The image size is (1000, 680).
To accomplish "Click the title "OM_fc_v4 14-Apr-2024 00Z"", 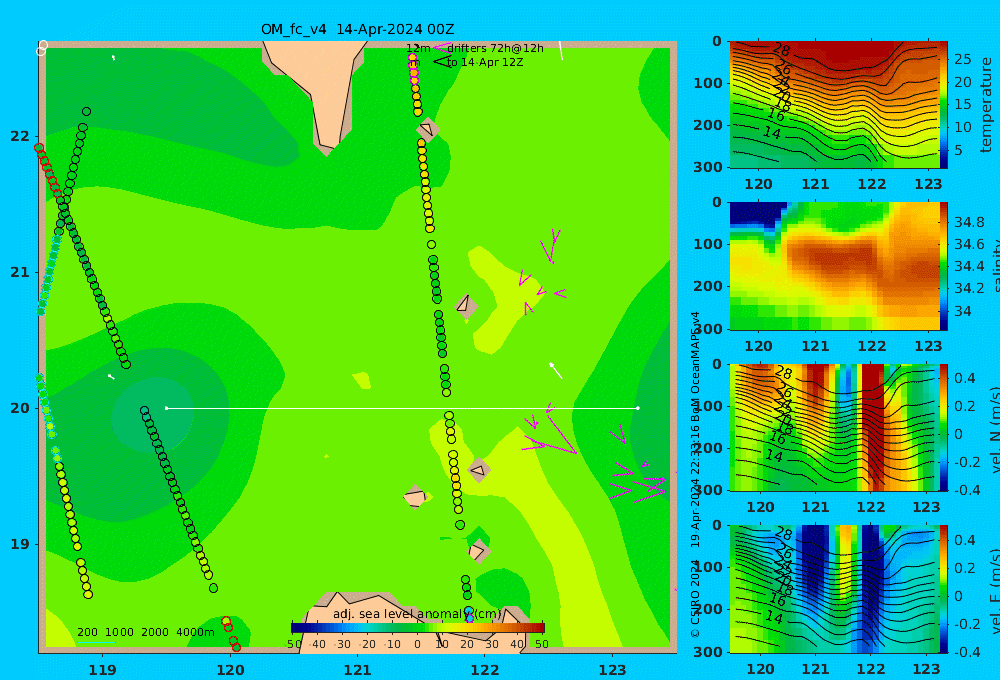I will tap(357, 29).
